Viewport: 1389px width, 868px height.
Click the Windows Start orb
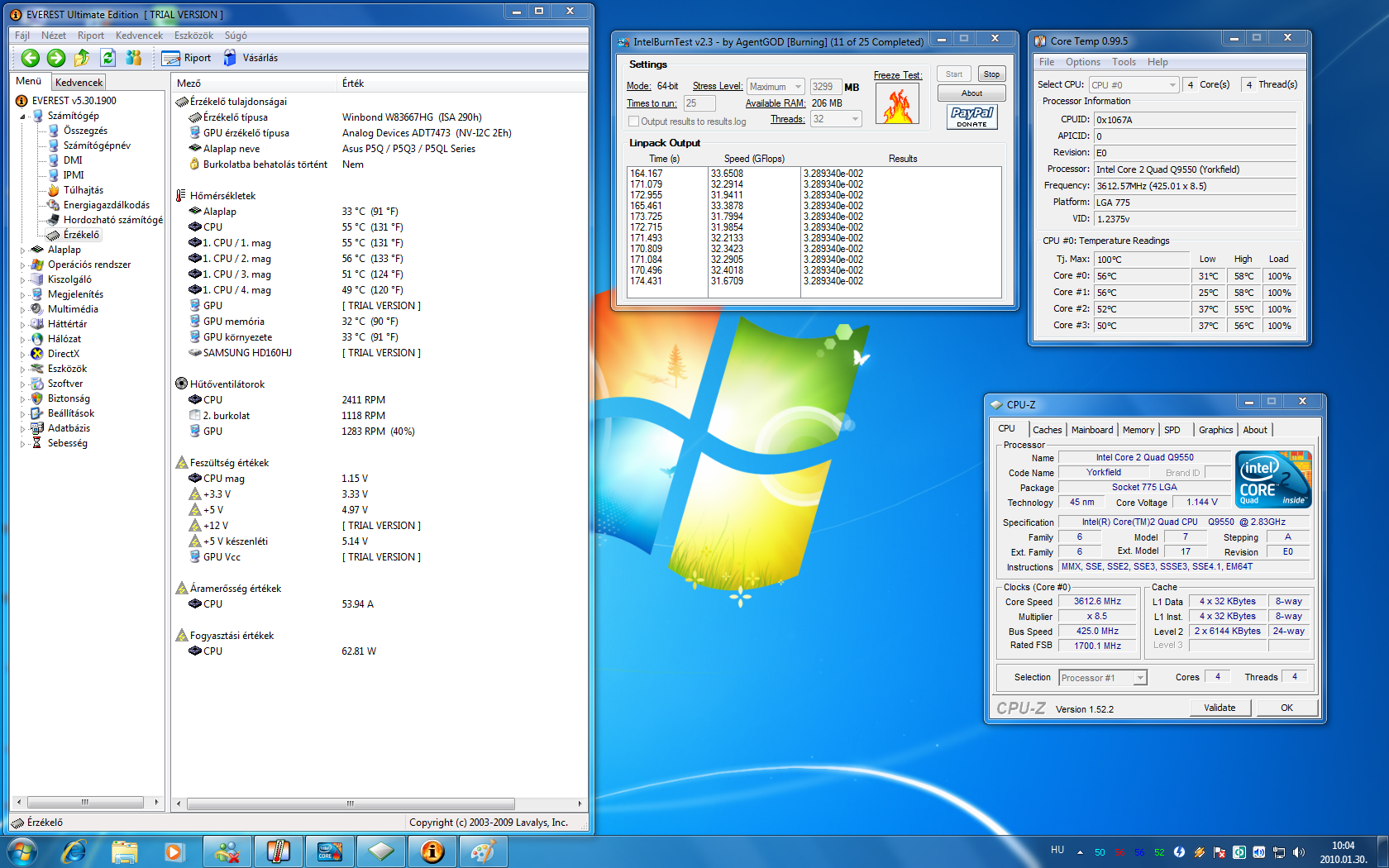[x=22, y=851]
